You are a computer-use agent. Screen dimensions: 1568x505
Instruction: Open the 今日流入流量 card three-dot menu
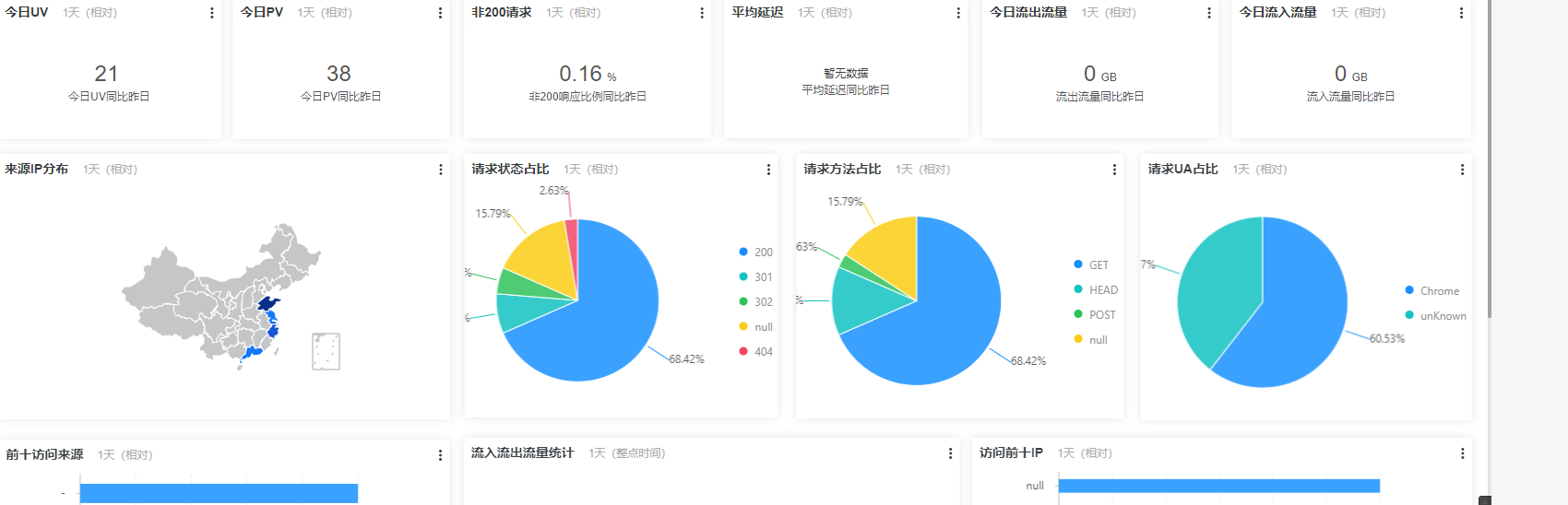(1461, 13)
